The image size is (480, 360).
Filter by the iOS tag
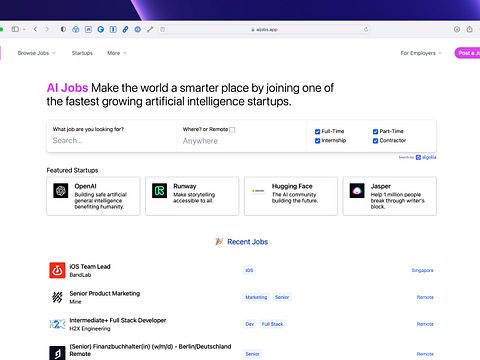click(x=249, y=270)
